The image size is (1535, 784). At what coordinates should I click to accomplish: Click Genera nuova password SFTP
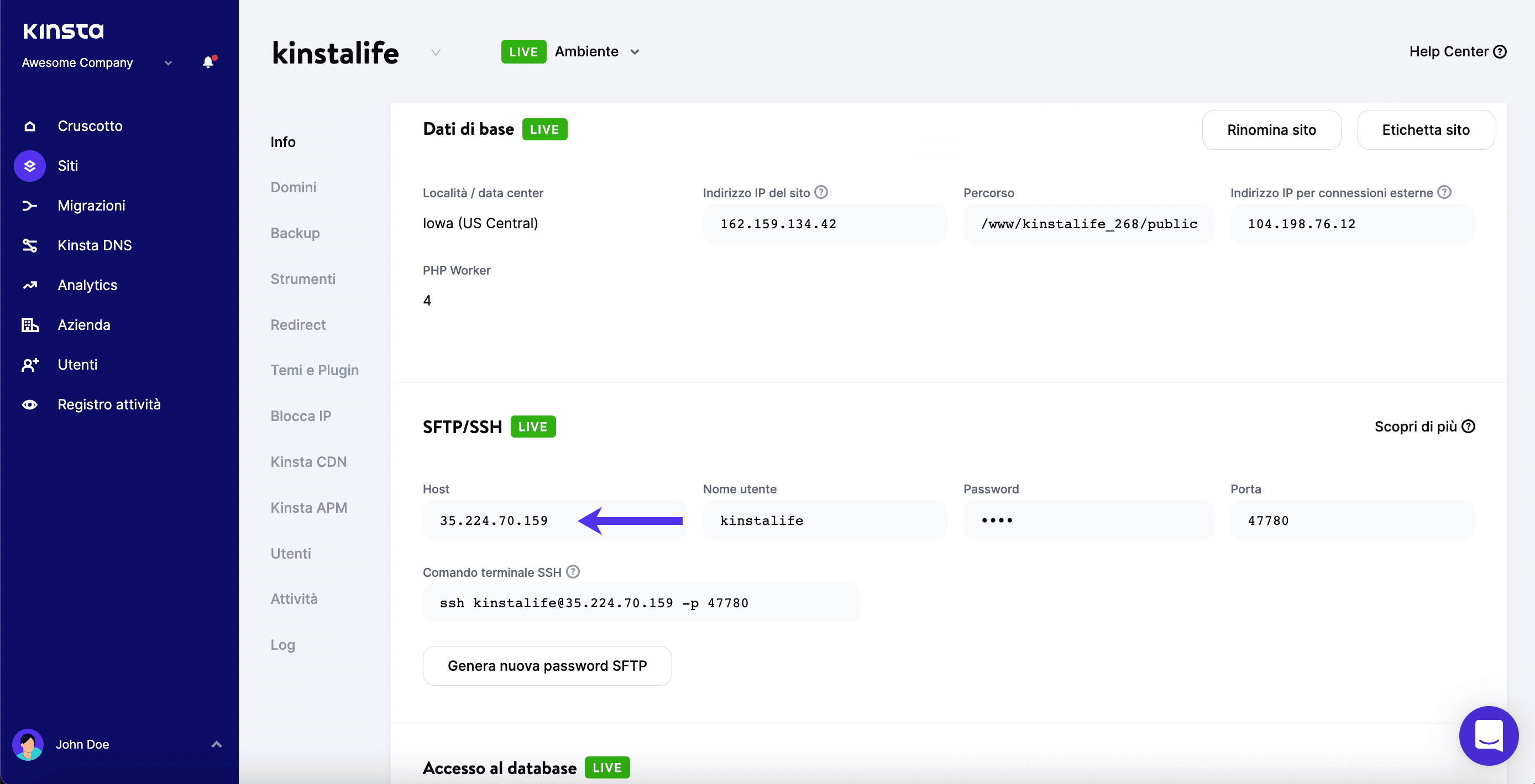547,665
